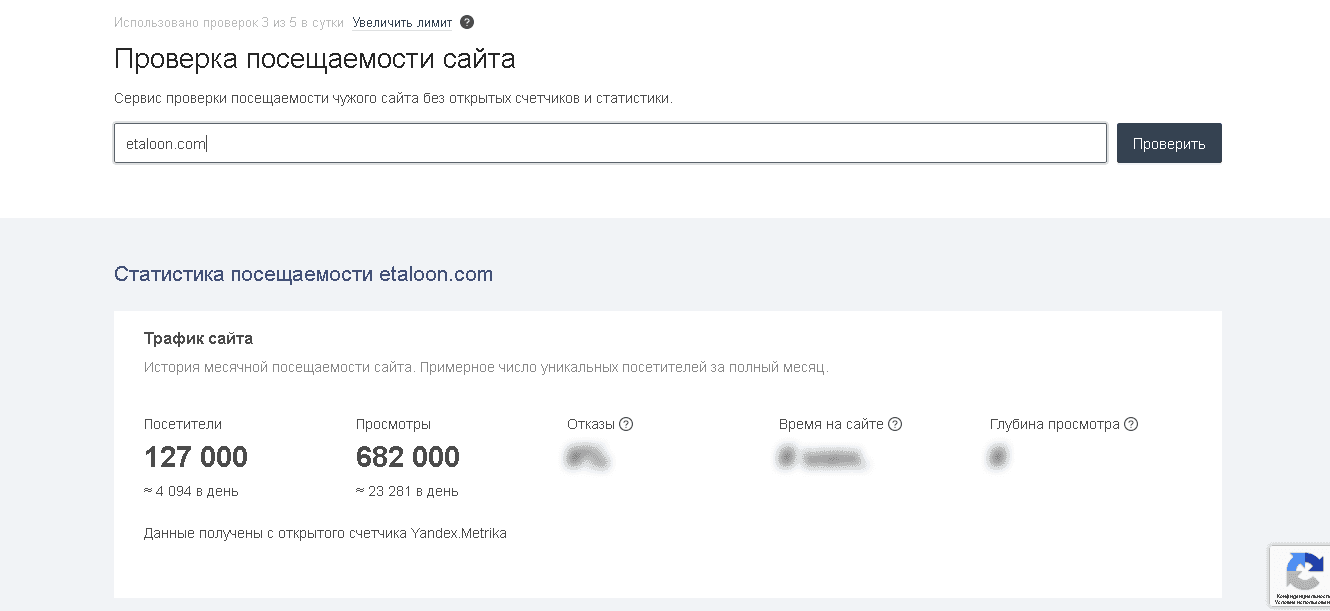
Task: Click the Статистика посещаемости etaloon.com heading
Action: point(303,273)
